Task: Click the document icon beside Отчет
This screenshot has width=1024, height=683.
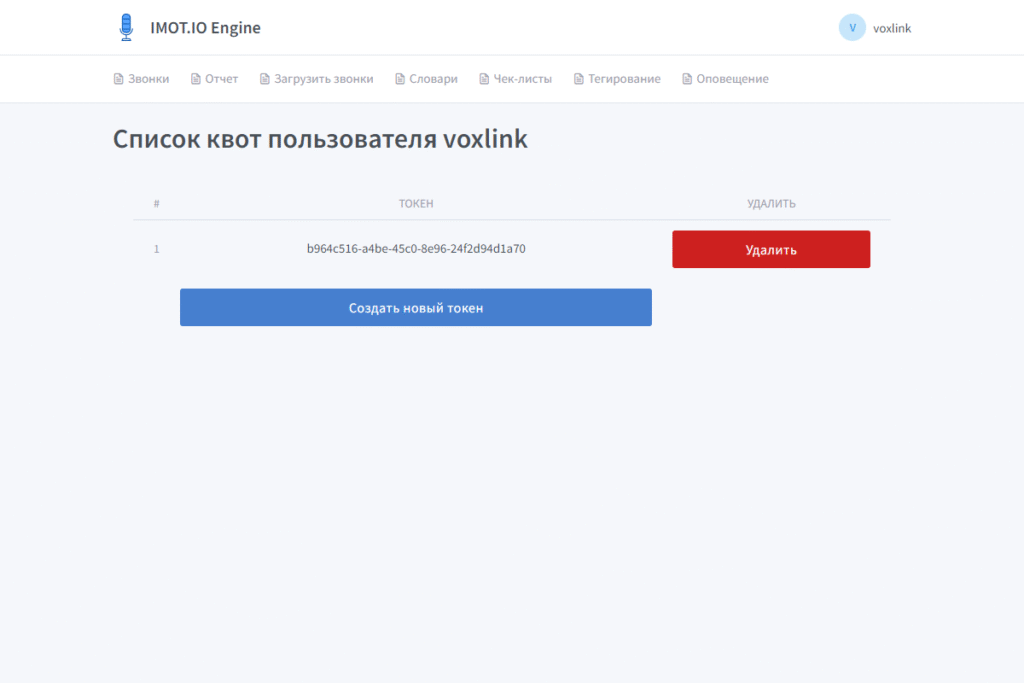Action: [195, 79]
